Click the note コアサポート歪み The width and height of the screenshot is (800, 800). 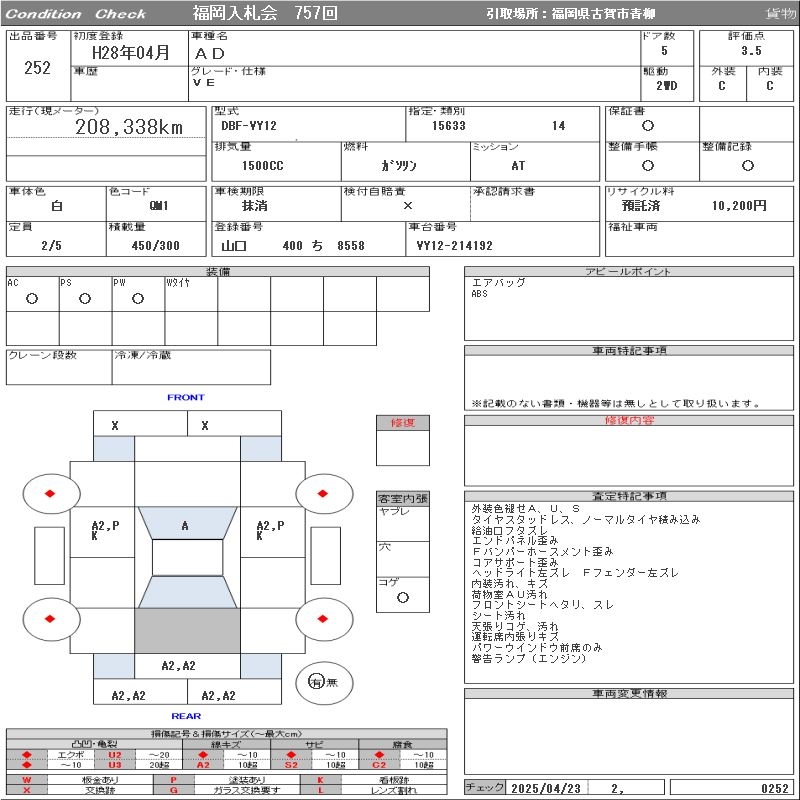coord(515,562)
